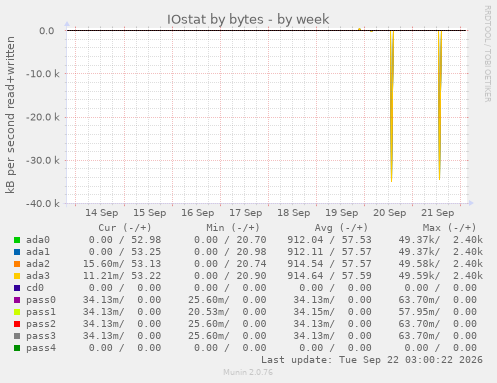Click the yellow spike on 21 Sep
The height and width of the screenshot is (383, 497).
click(x=440, y=105)
